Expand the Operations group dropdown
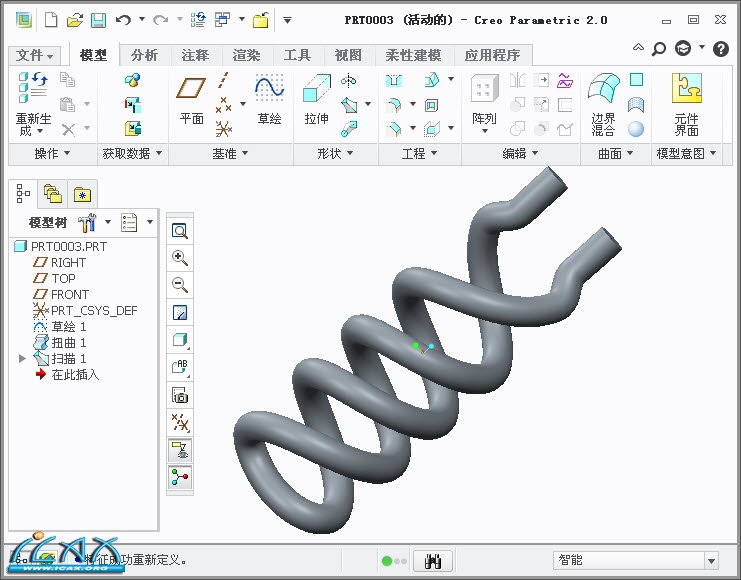This screenshot has height=580, width=741. click(52, 154)
